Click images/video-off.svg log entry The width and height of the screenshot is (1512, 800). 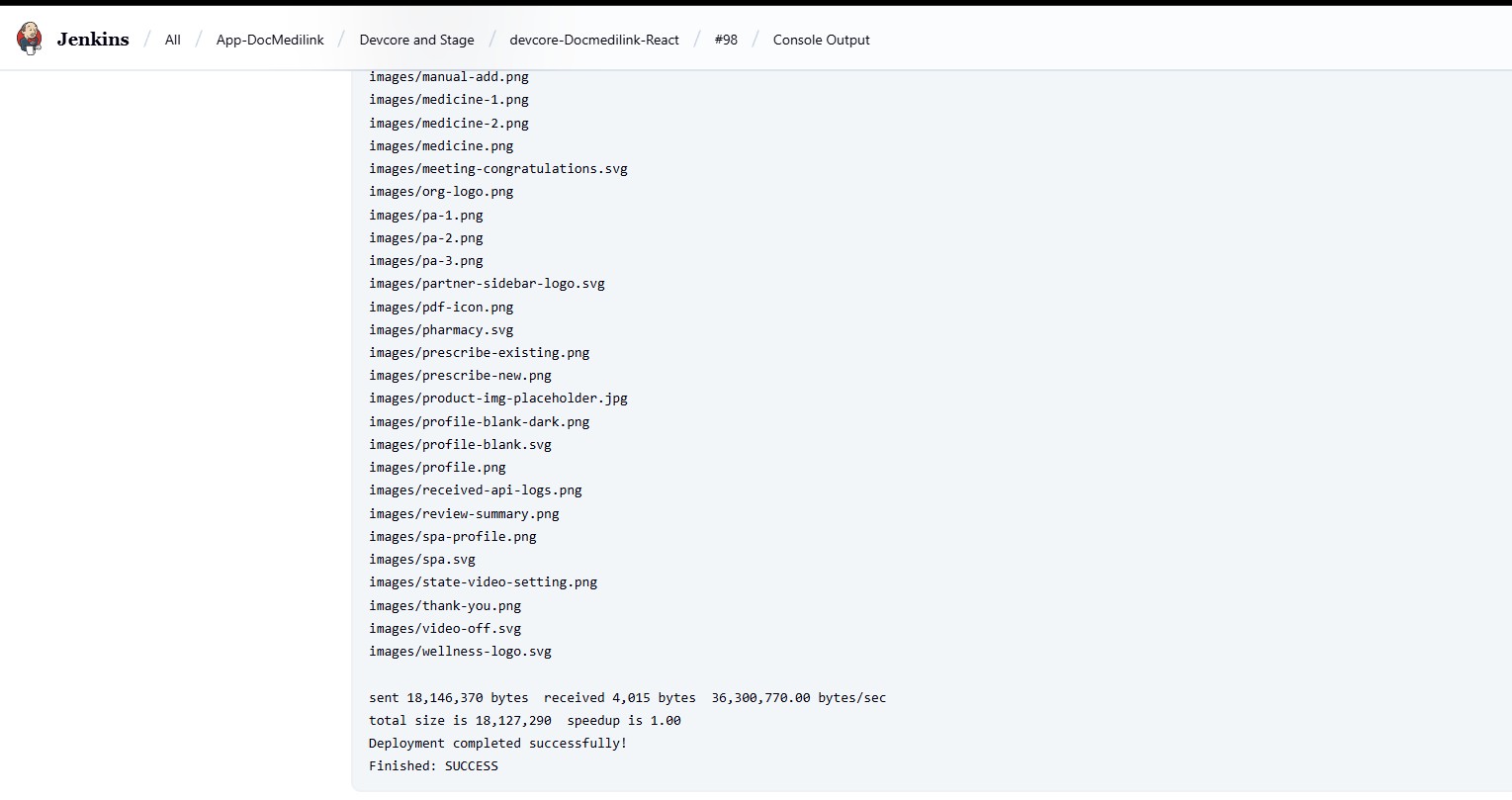[x=445, y=628]
